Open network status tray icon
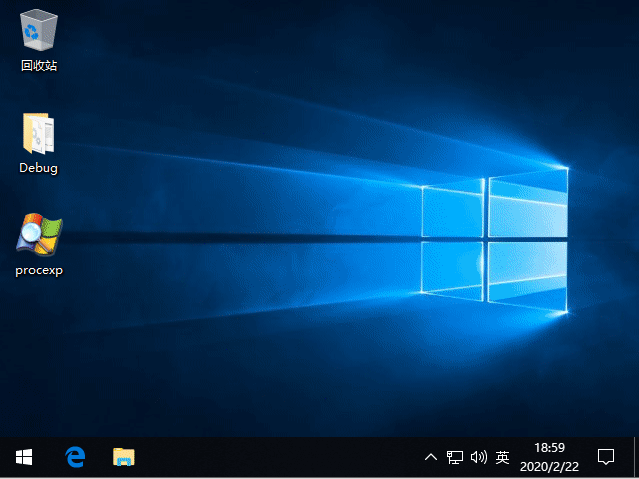Screen dimensions: 639x479 pos(455,457)
